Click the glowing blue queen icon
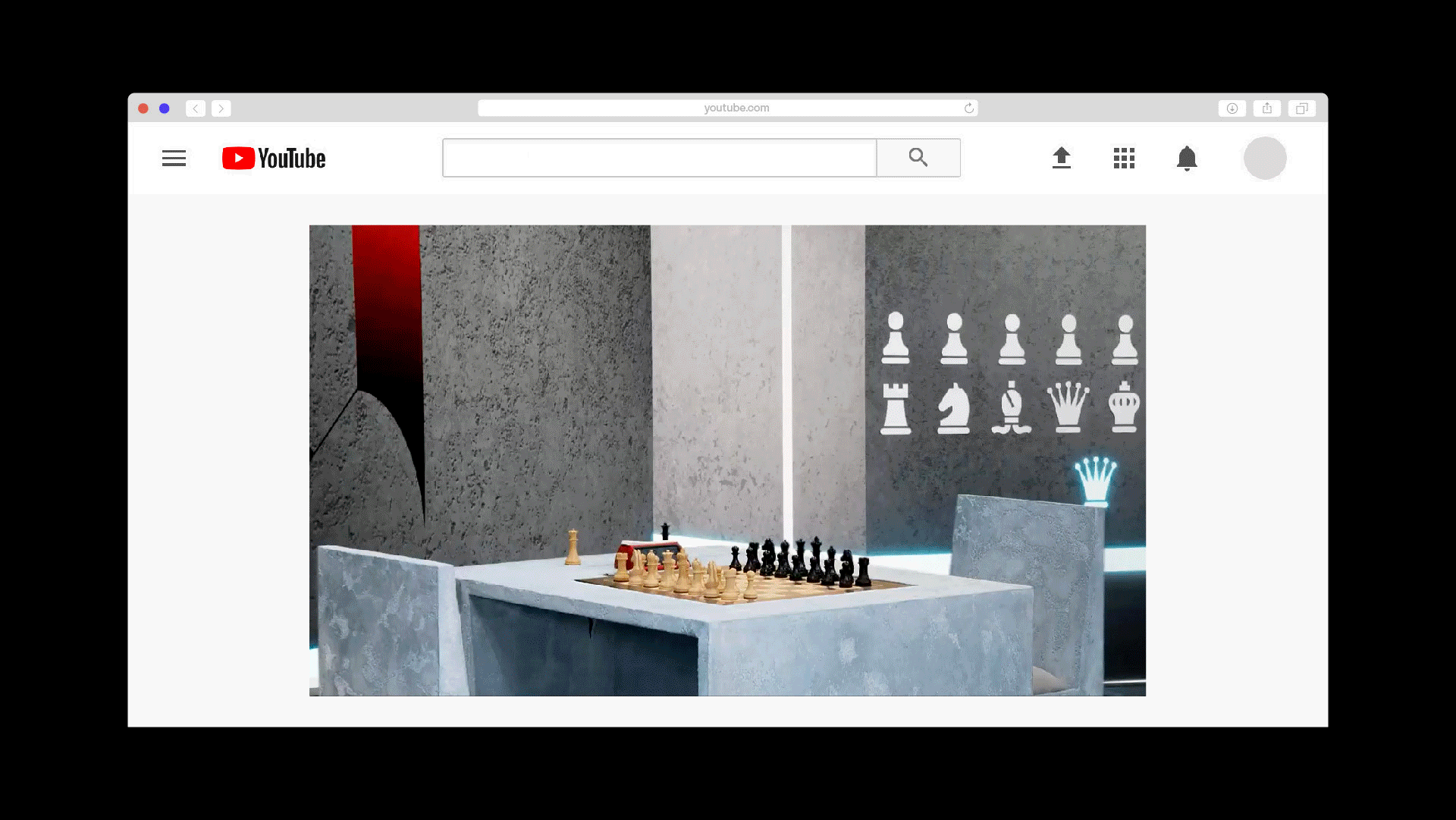The height and width of the screenshot is (820, 1456). tap(1095, 481)
